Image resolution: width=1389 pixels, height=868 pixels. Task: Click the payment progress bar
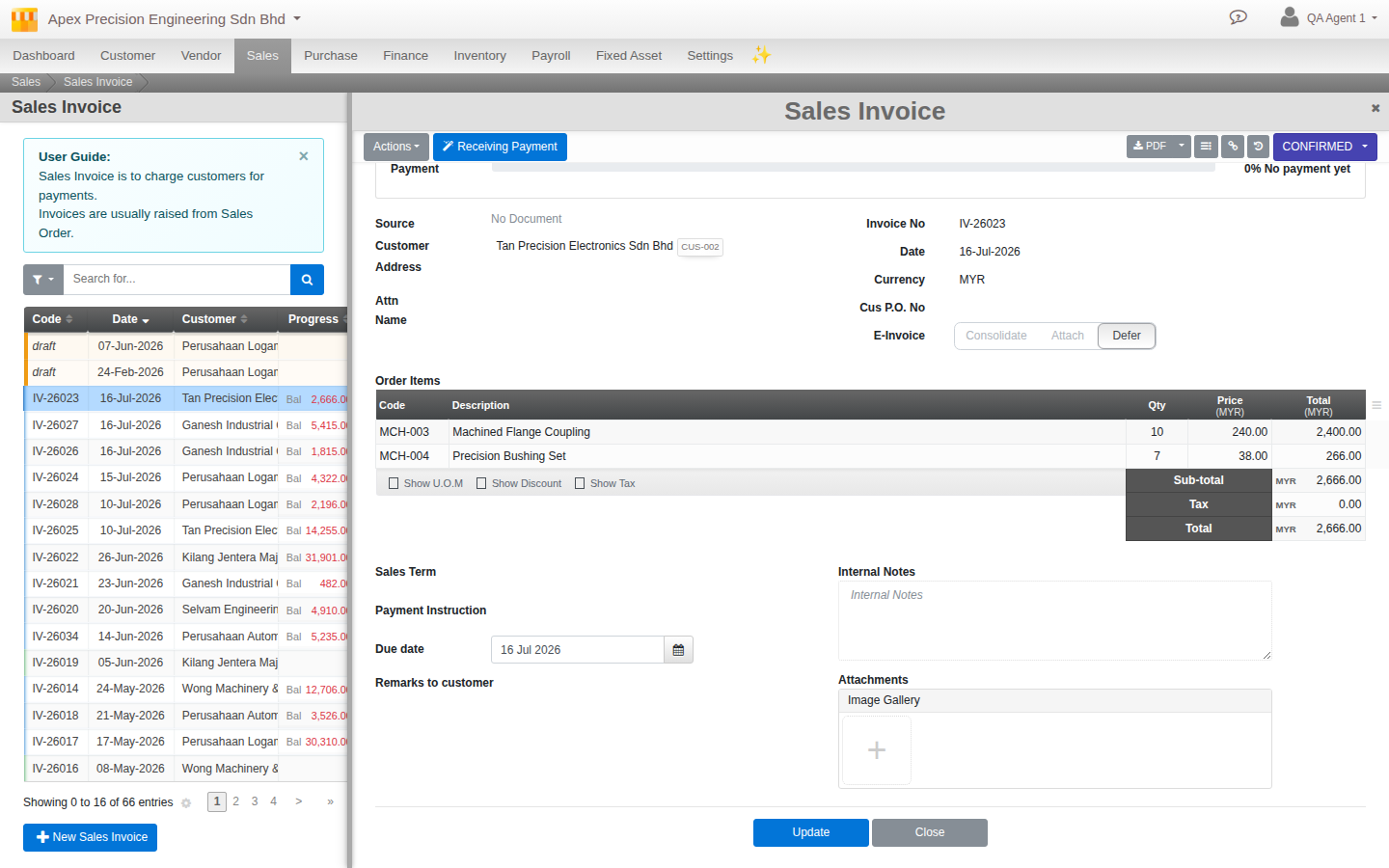[x=854, y=168]
